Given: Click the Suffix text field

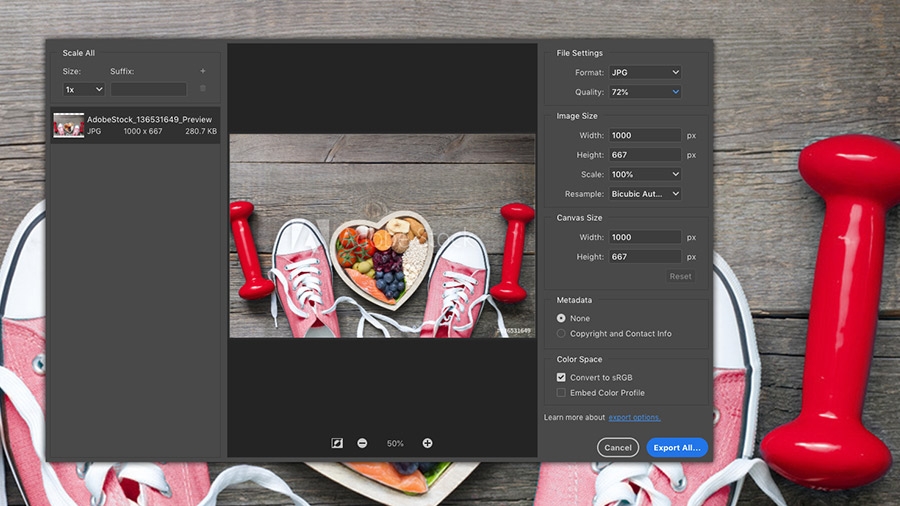Looking at the screenshot, I should click(x=148, y=89).
